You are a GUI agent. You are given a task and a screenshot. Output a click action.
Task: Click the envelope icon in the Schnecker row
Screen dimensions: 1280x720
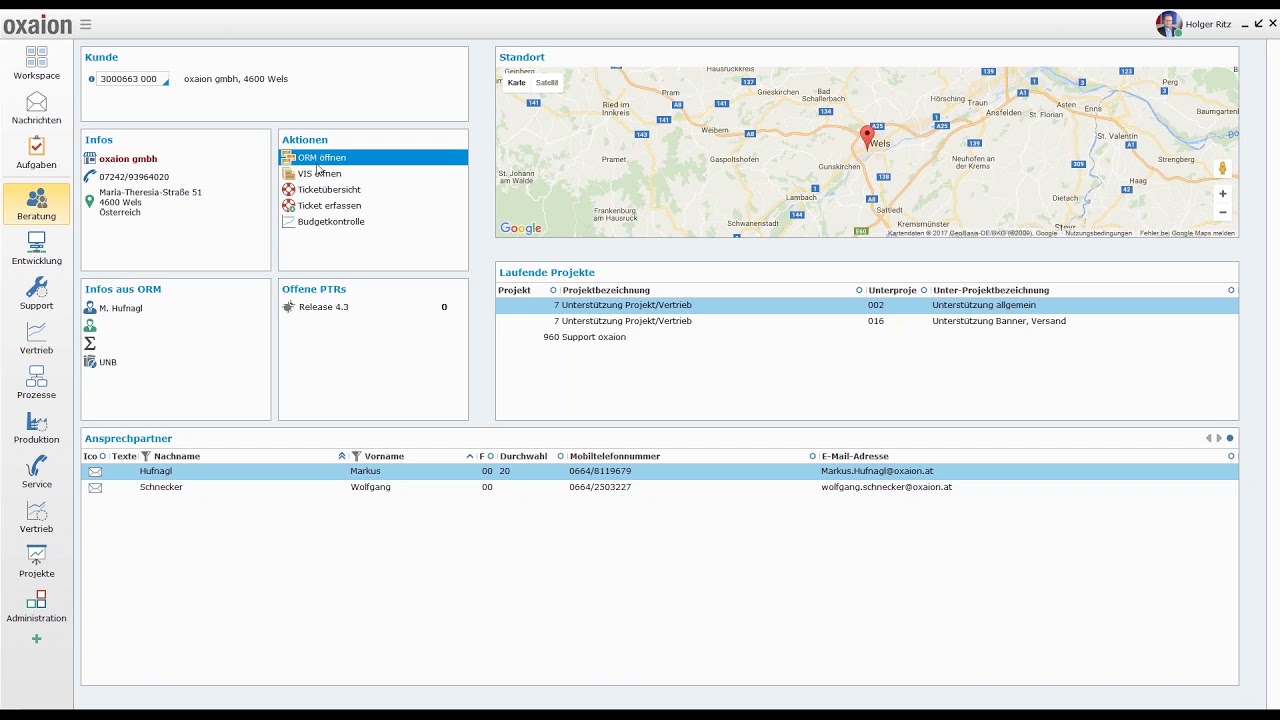point(95,487)
